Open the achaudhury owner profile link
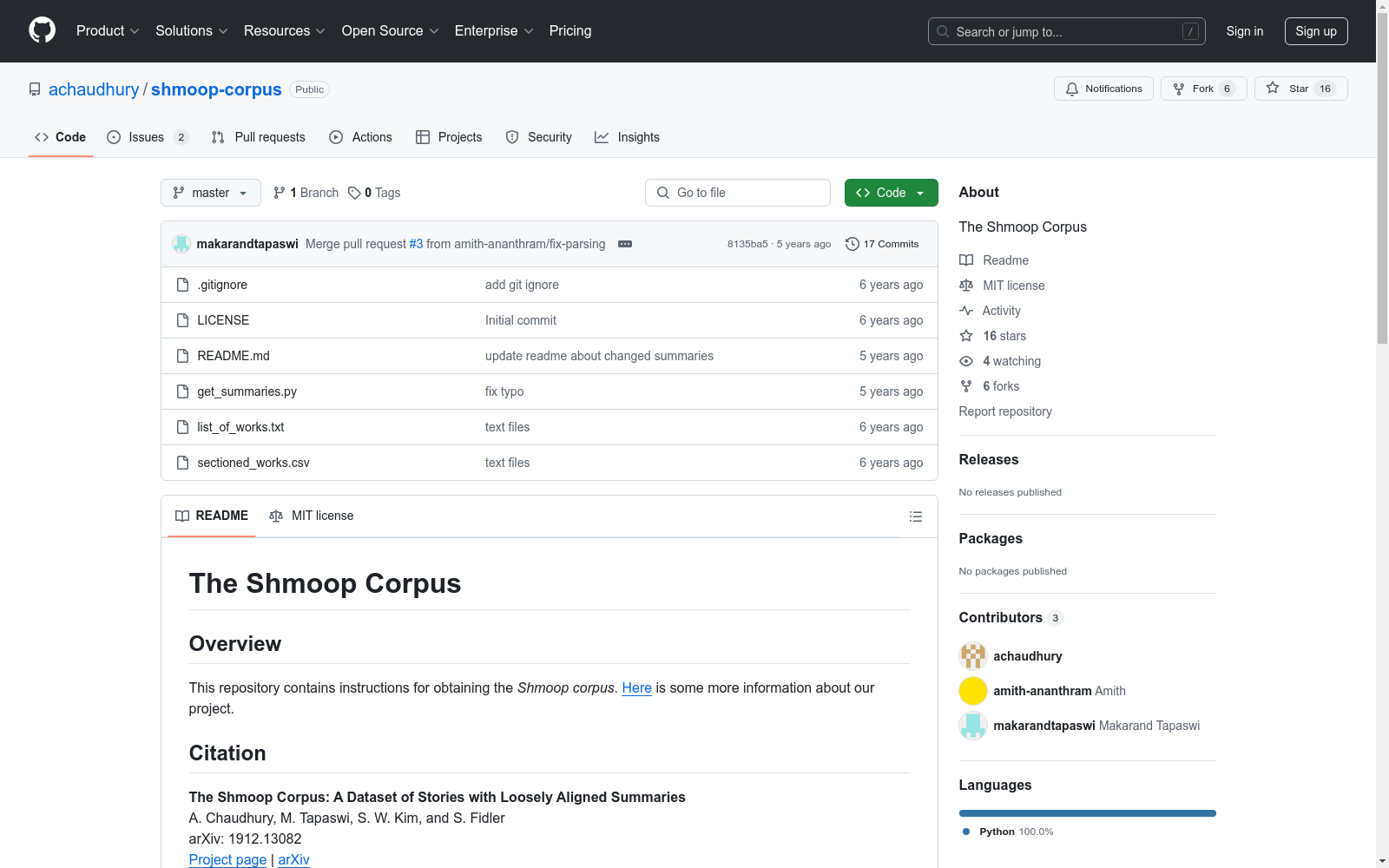Image resolution: width=1389 pixels, height=868 pixels. [x=94, y=89]
